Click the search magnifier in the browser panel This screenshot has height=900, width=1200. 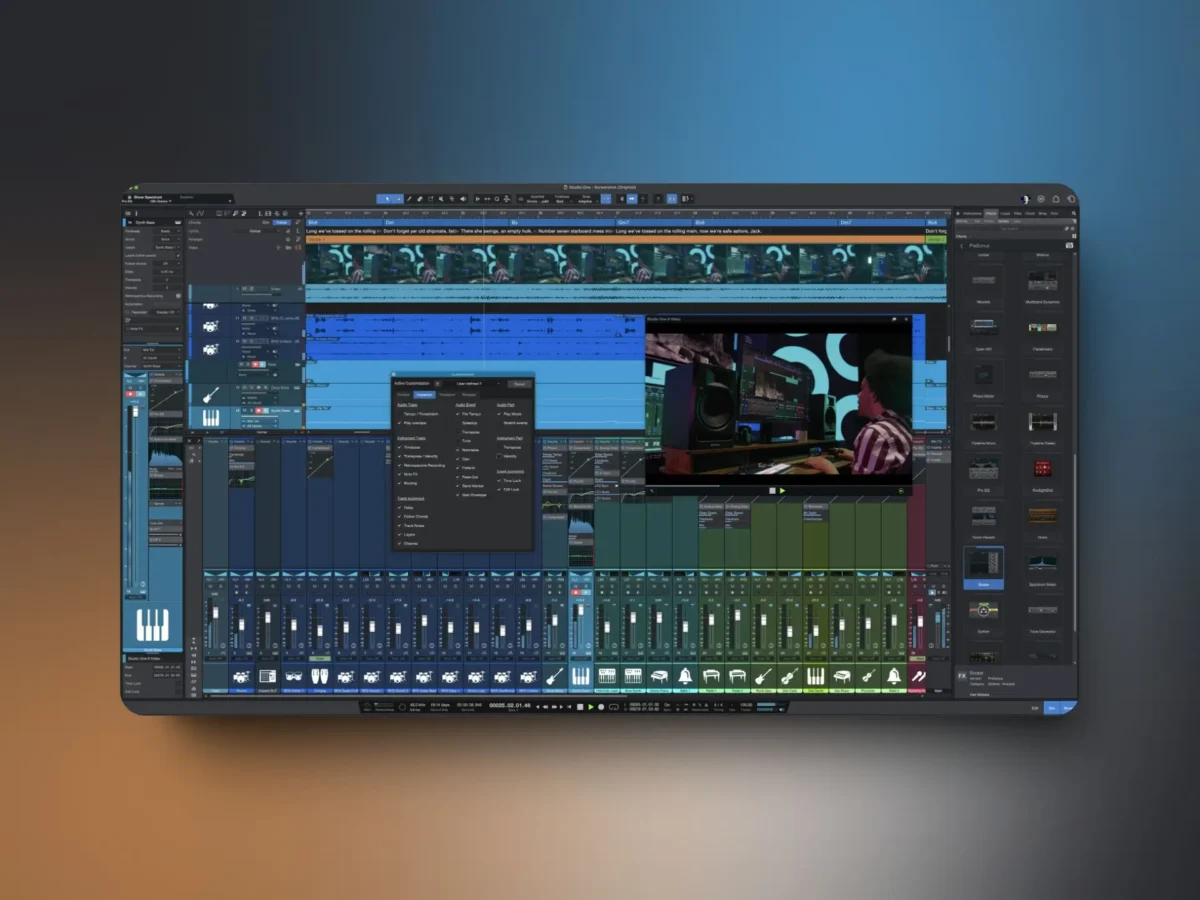coord(1074,213)
